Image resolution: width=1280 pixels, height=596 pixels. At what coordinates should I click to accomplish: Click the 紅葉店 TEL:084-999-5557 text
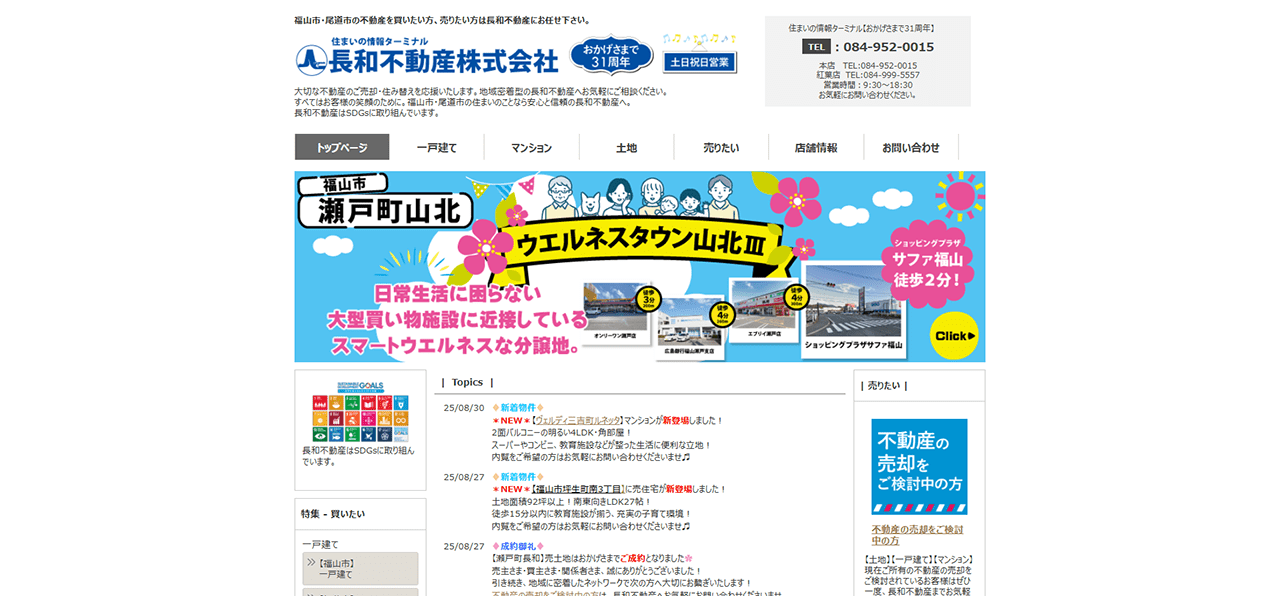tap(868, 75)
